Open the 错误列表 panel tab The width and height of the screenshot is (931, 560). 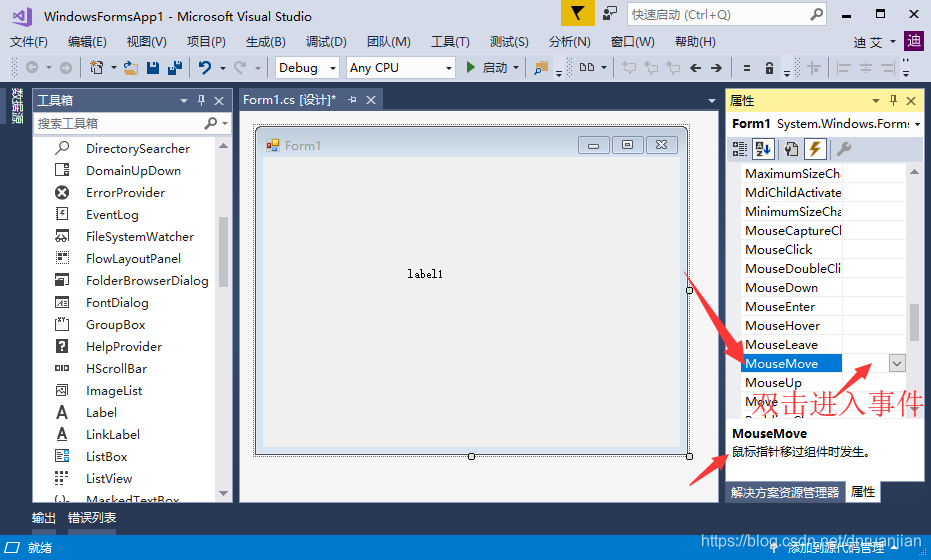coord(91,517)
